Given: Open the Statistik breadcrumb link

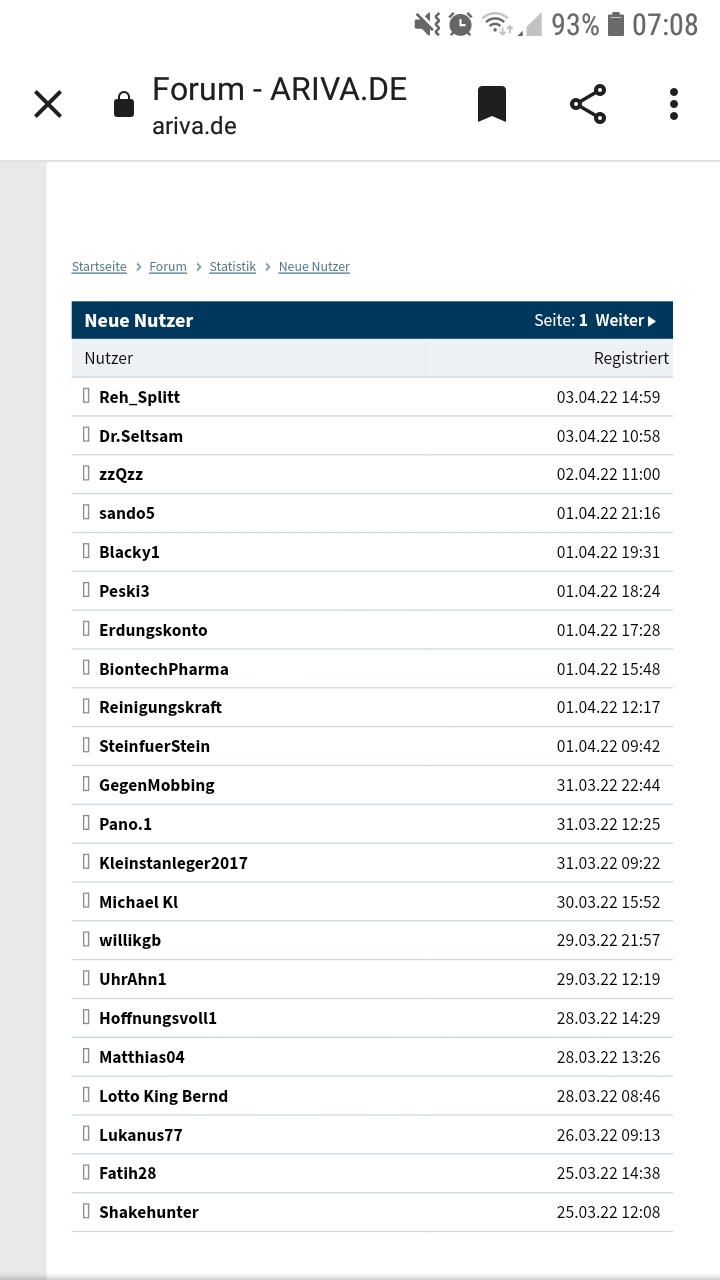Looking at the screenshot, I should (233, 266).
